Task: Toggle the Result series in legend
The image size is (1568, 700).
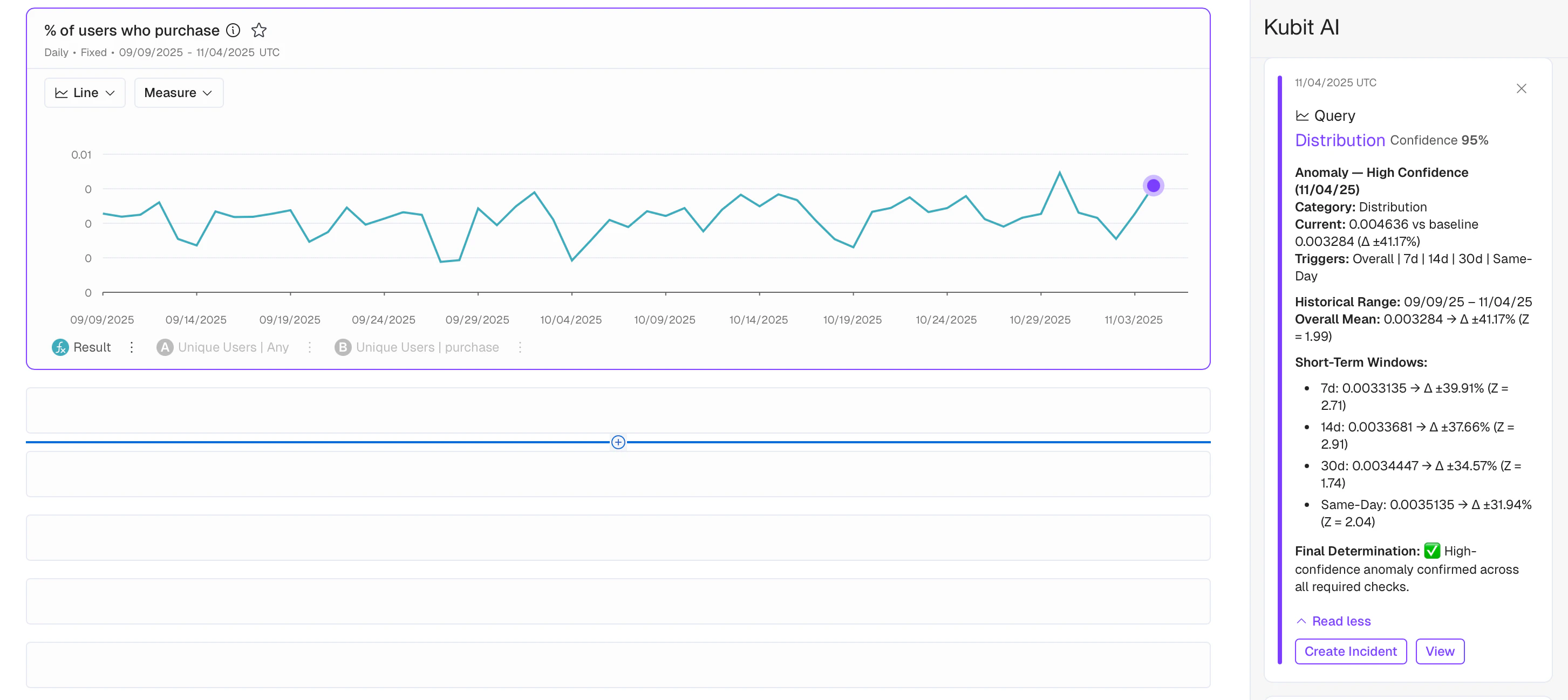Action: point(92,347)
